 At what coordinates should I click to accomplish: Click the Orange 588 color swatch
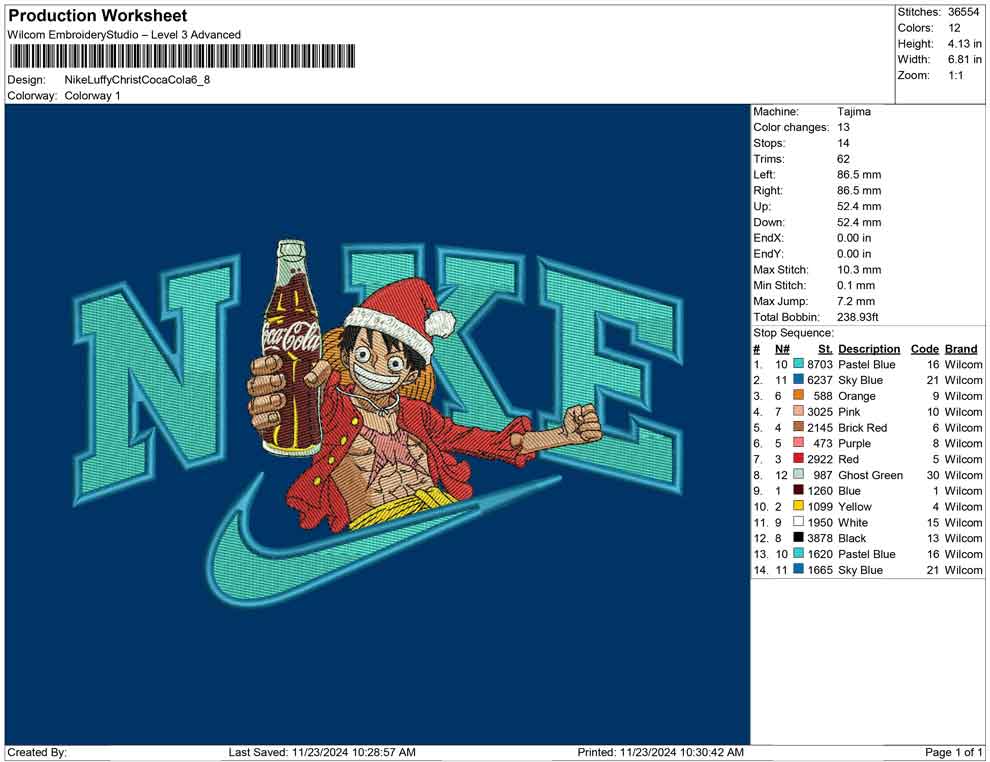799,395
